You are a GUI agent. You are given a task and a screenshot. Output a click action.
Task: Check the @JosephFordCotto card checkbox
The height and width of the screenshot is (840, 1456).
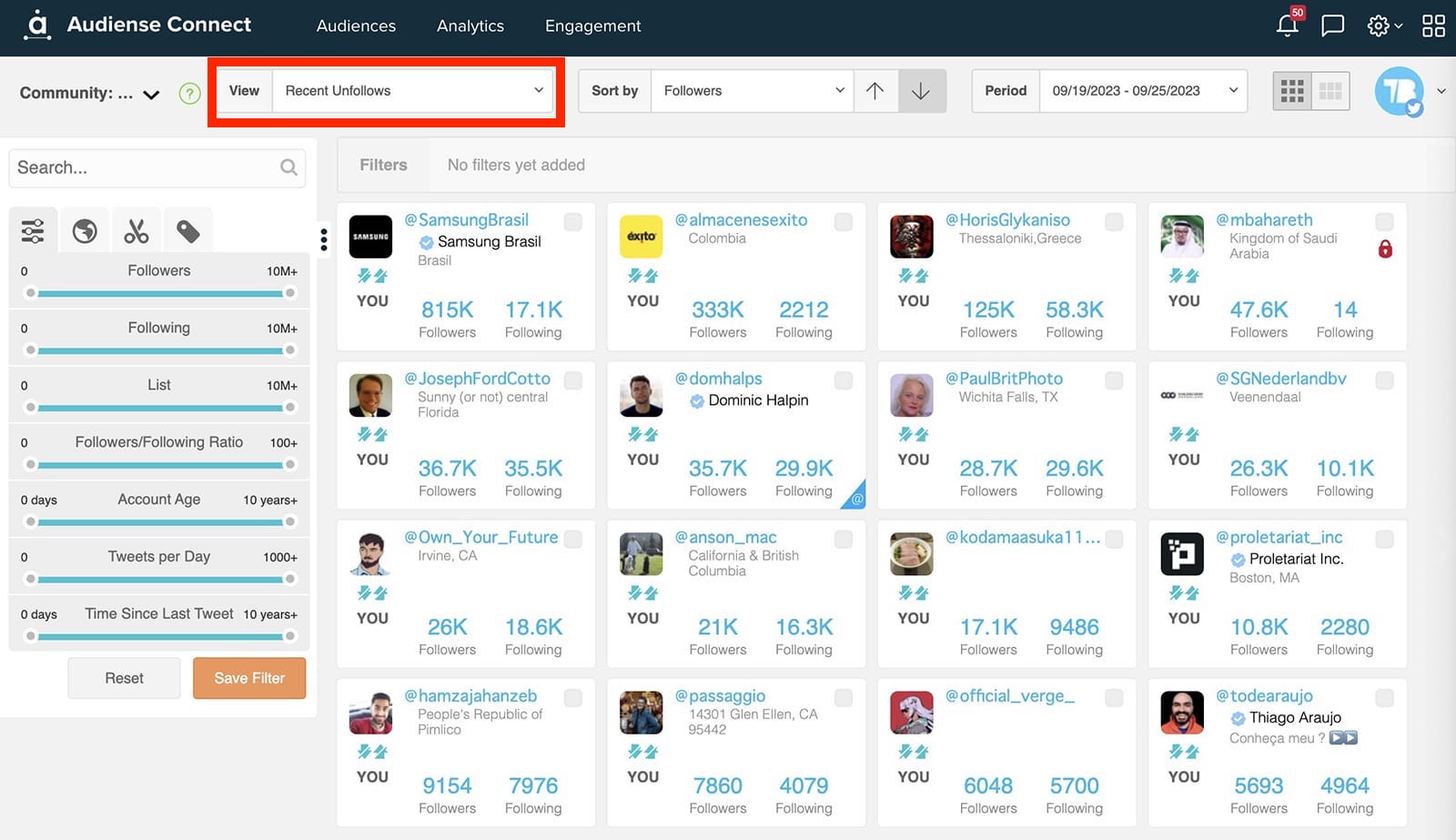pyautogui.click(x=573, y=380)
